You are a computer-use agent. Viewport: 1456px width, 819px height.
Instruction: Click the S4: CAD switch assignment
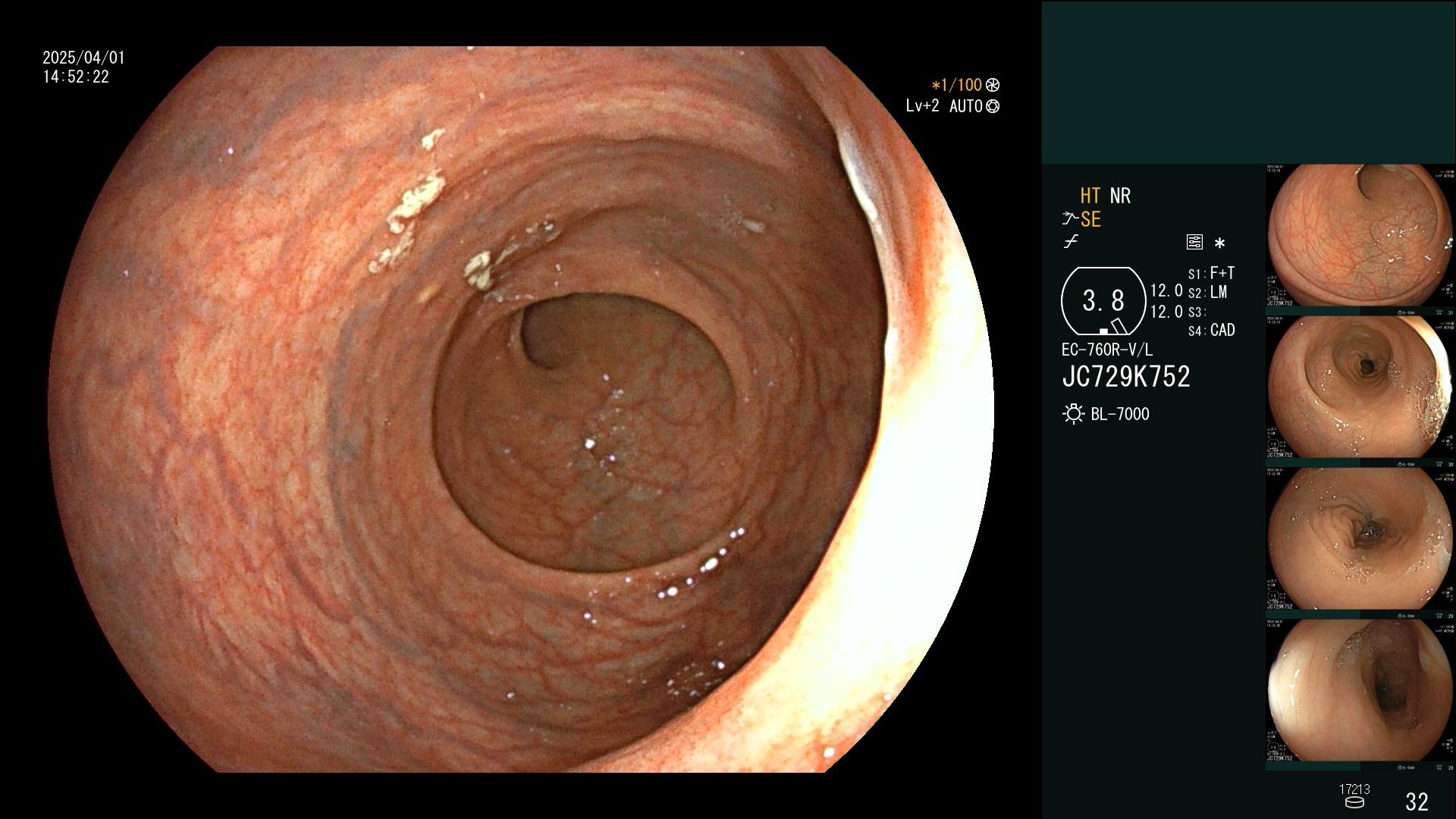(x=1211, y=331)
